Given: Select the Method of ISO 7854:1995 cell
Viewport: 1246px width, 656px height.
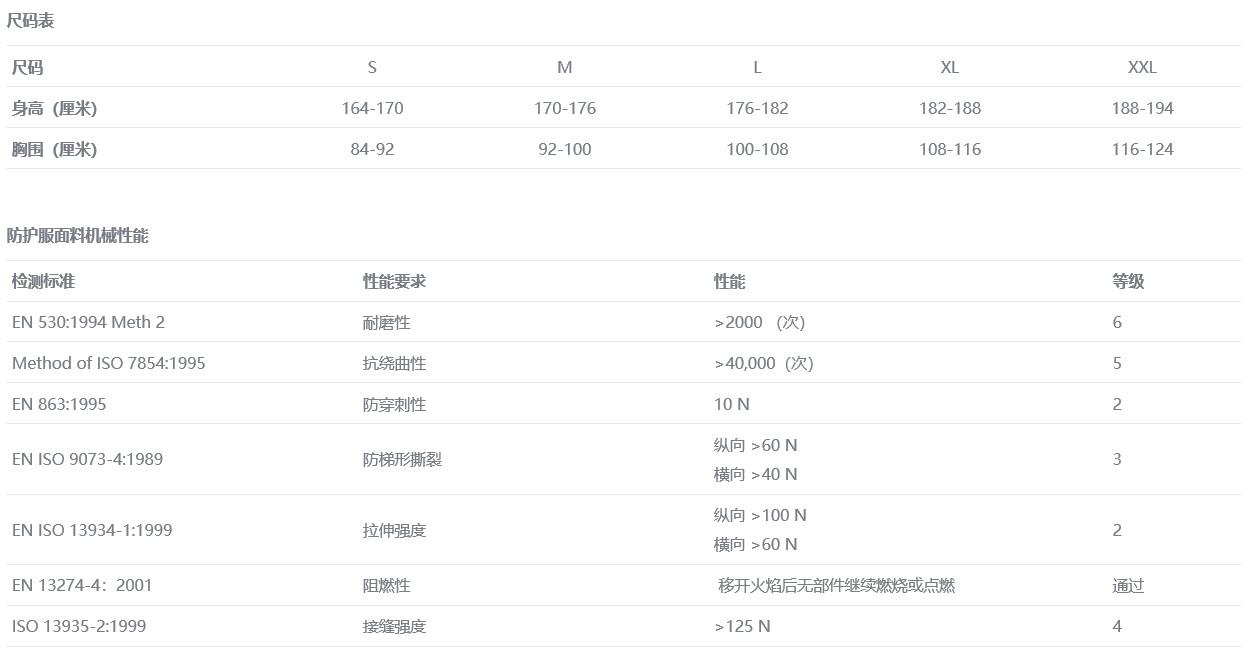Looking at the screenshot, I should coord(108,363).
